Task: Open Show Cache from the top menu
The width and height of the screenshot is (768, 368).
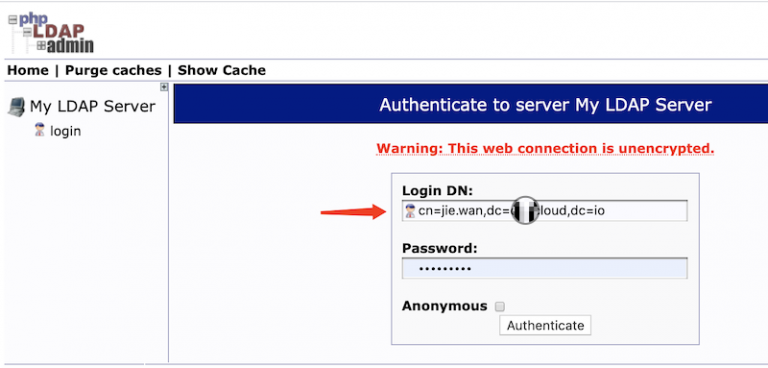Action: (221, 71)
